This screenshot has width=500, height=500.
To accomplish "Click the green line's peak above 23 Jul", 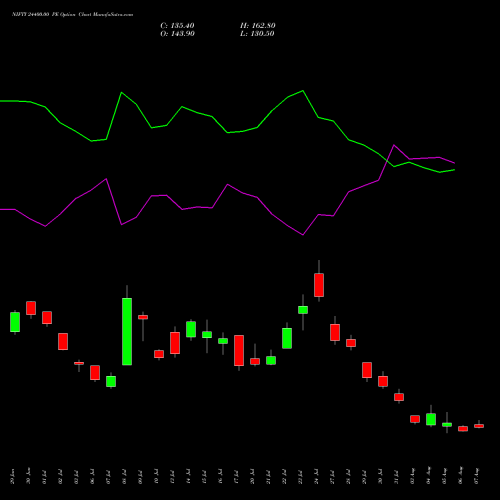I will click(x=303, y=91).
